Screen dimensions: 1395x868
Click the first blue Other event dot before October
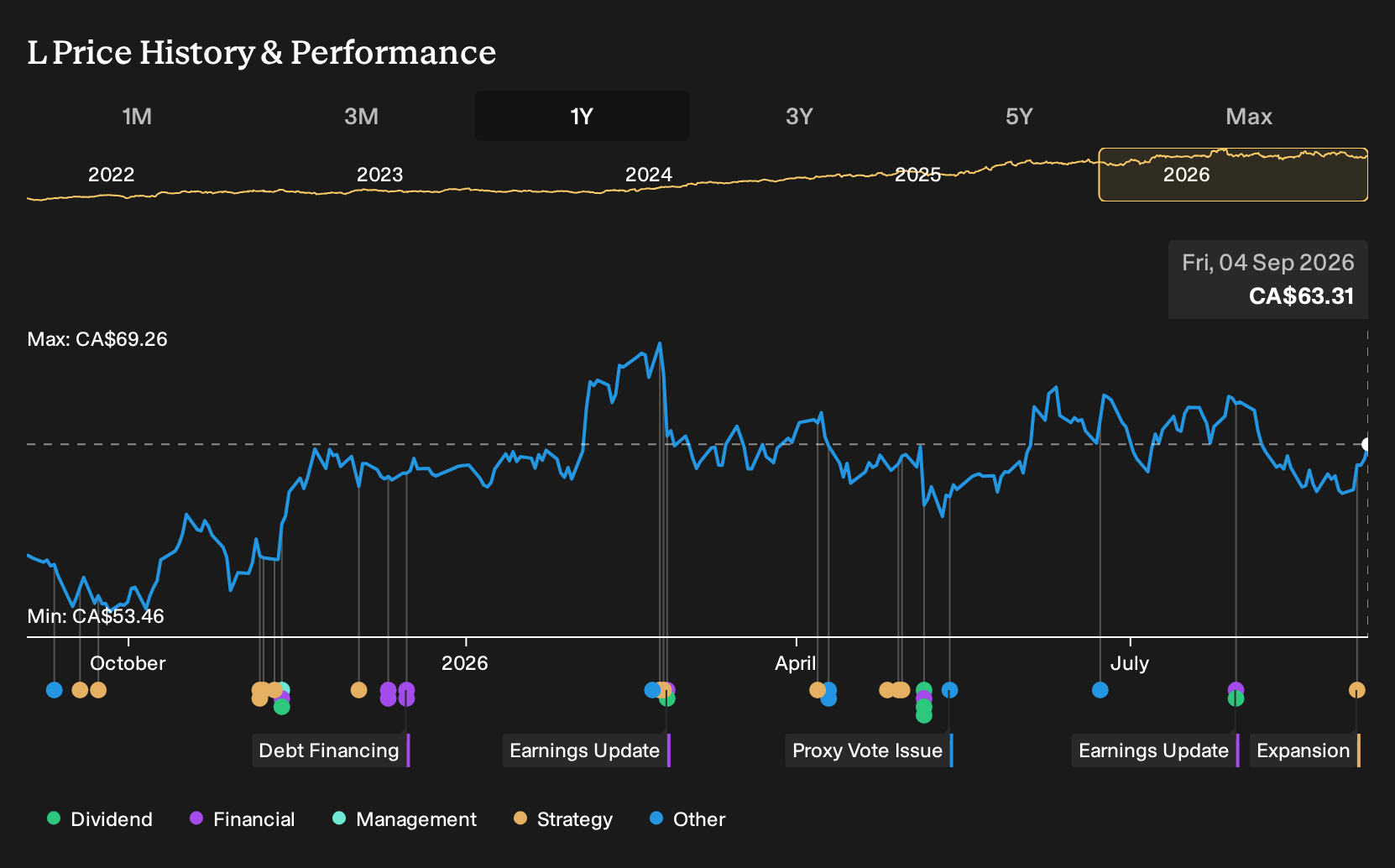click(x=55, y=690)
